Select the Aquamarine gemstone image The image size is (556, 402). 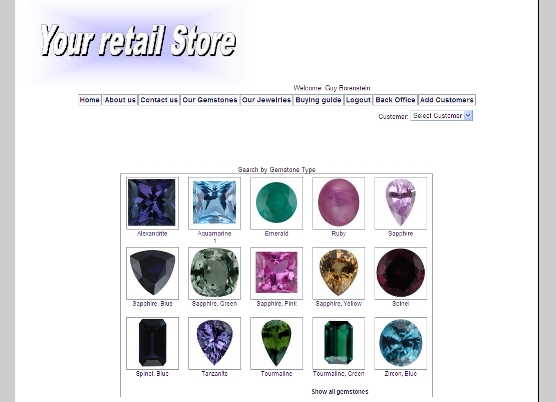click(214, 203)
